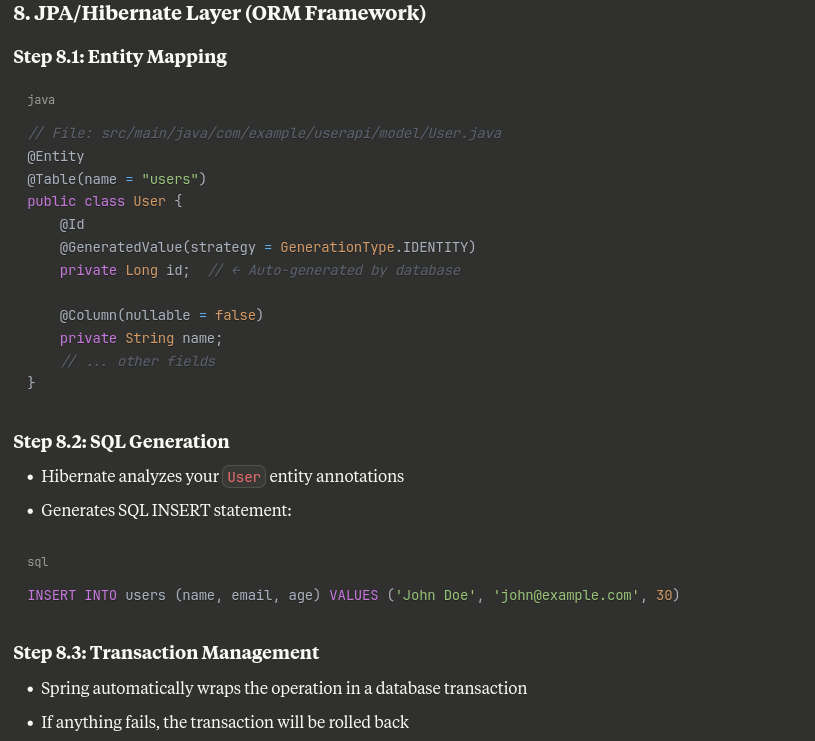The image size is (815, 741).
Task: Select the bullet "If anything fails, the transaction..."
Action: pyautogui.click(x=225, y=722)
